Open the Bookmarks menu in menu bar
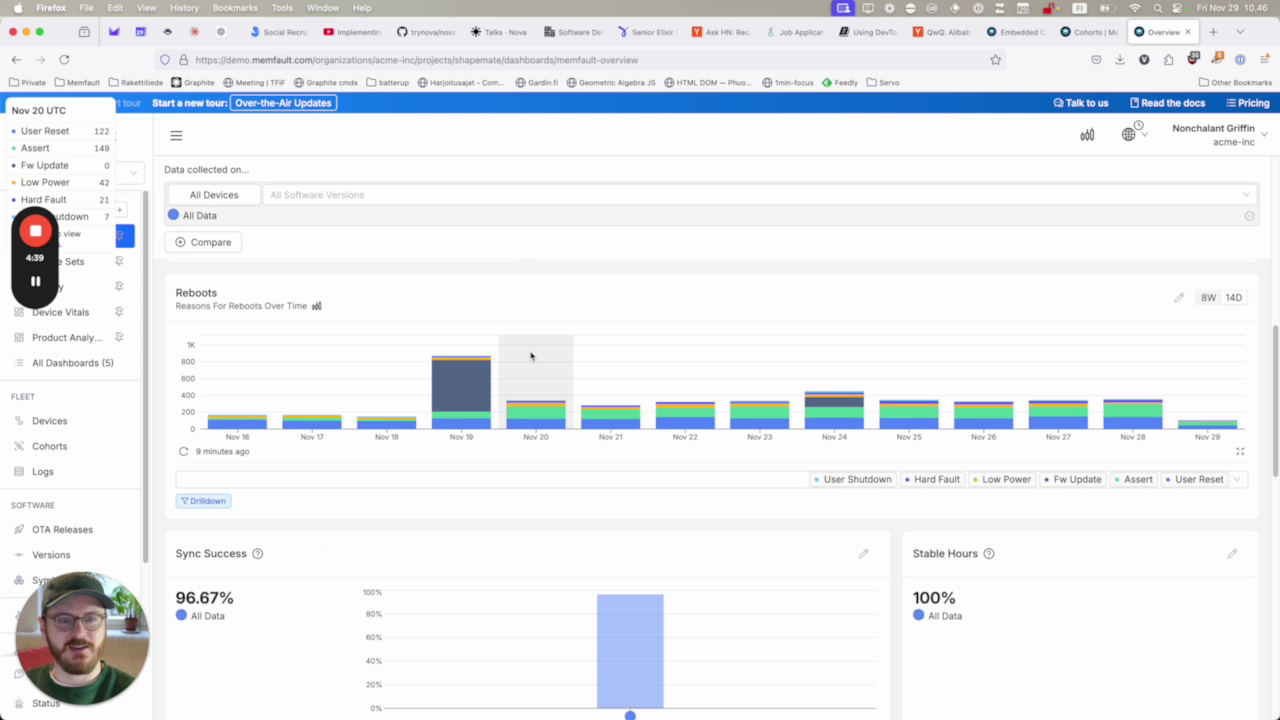Screen dimensions: 1280x720 pyautogui.click(x=234, y=8)
